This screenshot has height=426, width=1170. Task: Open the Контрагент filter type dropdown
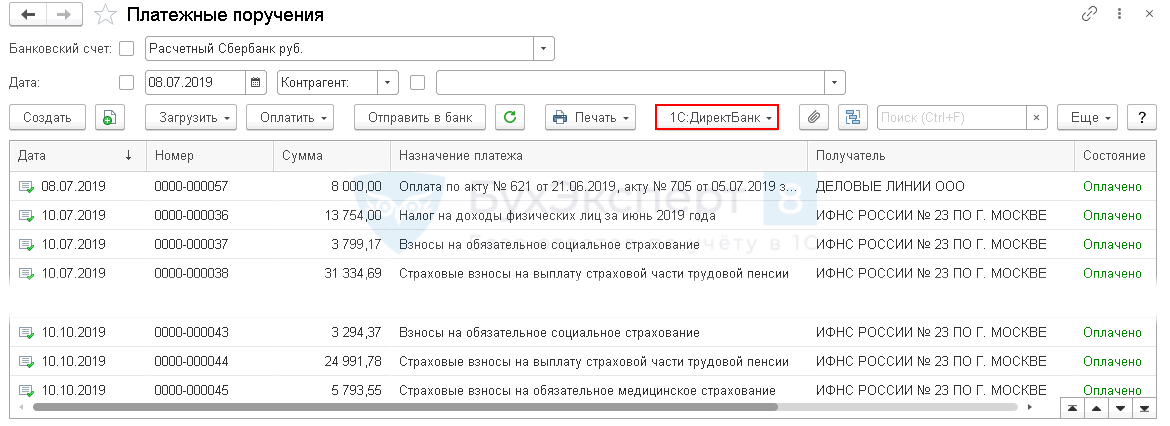pyautogui.click(x=387, y=82)
